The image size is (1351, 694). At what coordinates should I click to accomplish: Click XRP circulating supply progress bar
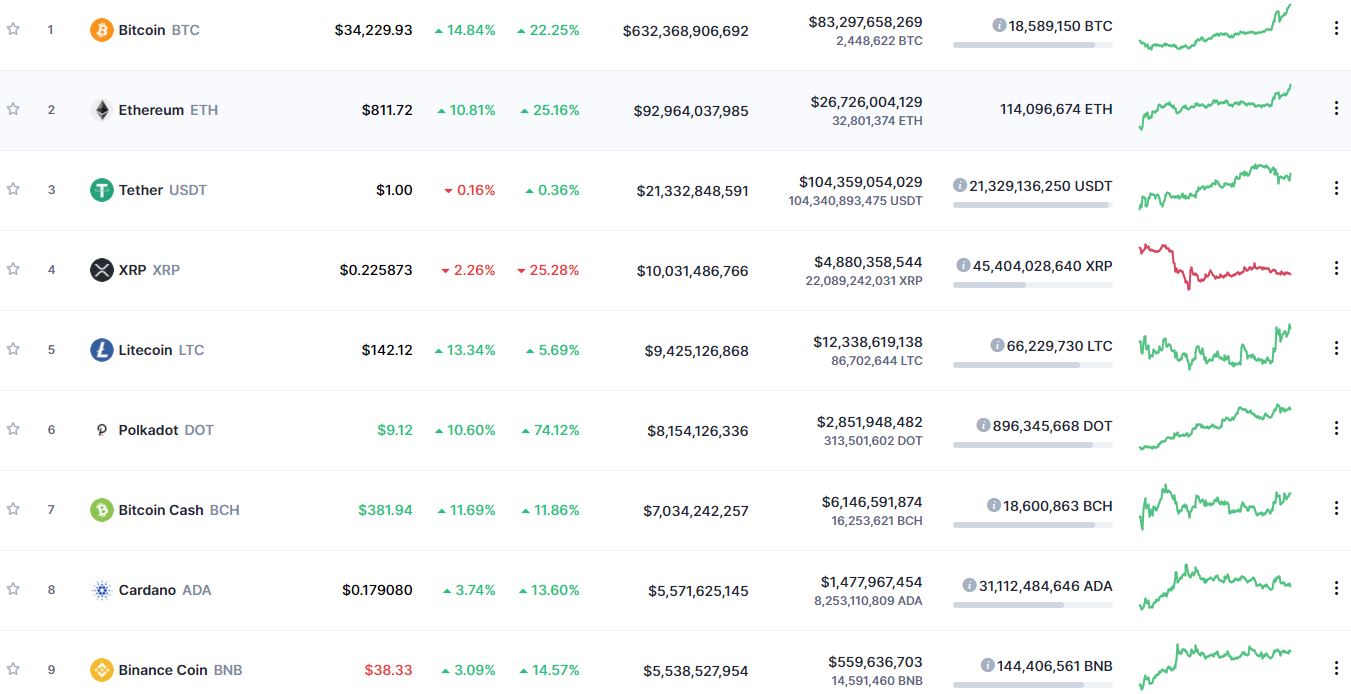click(x=1032, y=285)
